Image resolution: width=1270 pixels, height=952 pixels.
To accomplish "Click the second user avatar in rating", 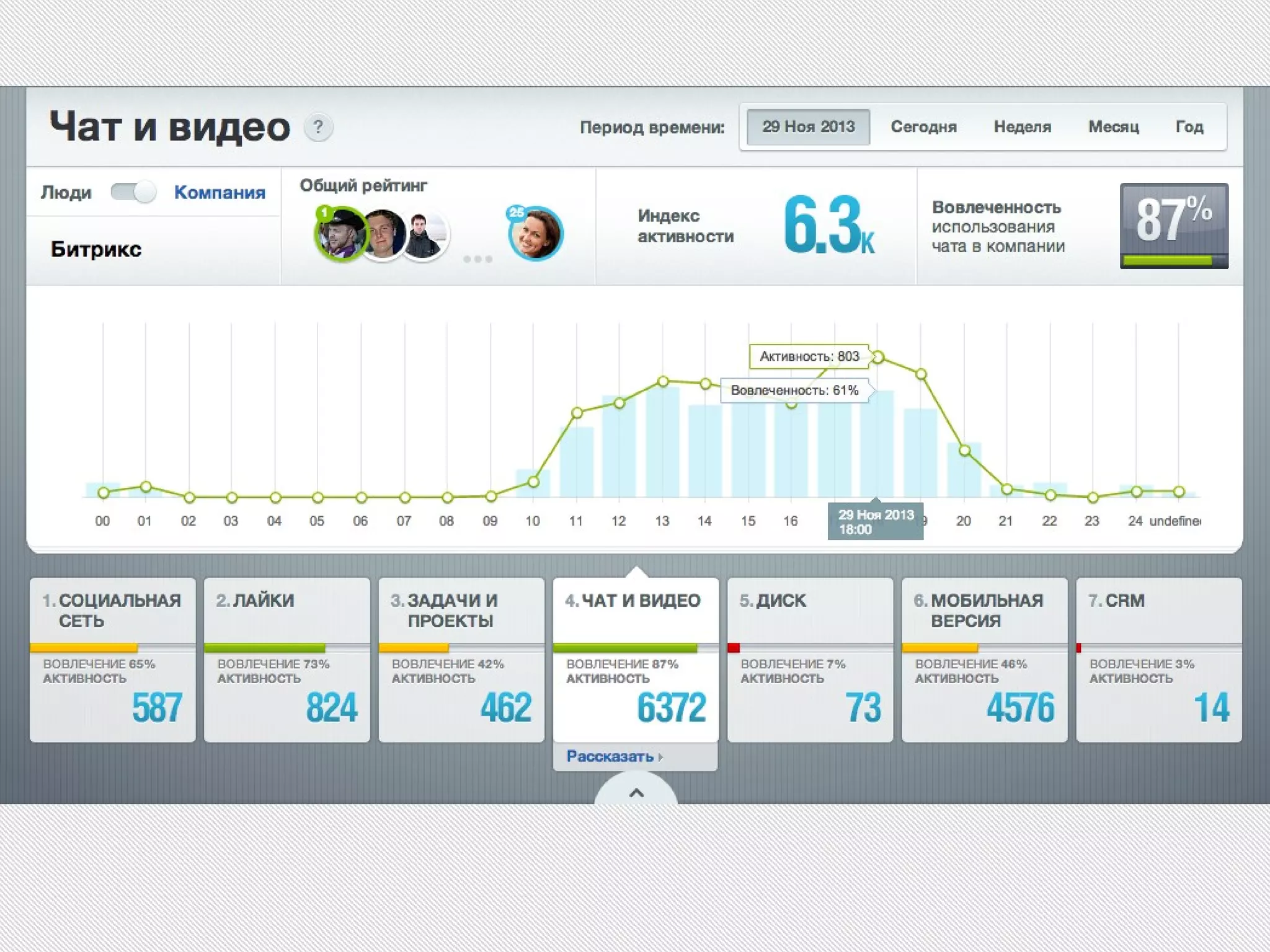I will pos(384,234).
